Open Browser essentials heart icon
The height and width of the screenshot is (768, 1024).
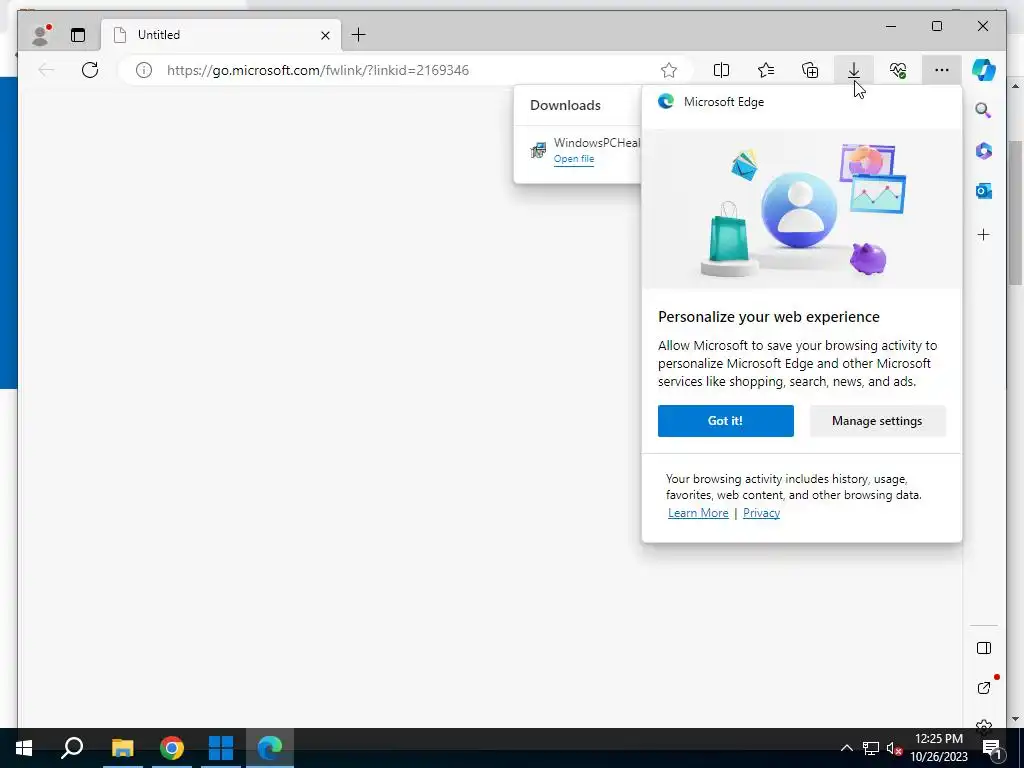[898, 70]
